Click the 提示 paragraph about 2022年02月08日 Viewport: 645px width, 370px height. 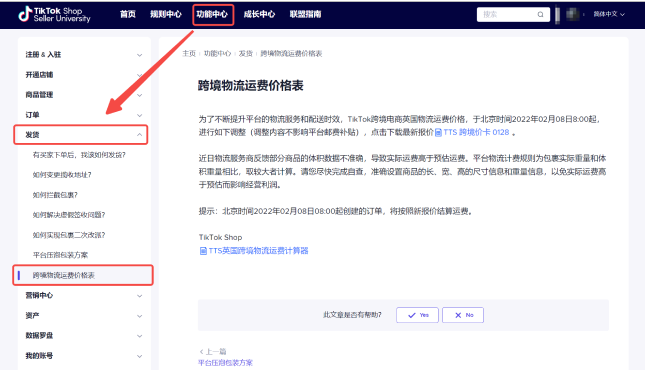tap(336, 212)
